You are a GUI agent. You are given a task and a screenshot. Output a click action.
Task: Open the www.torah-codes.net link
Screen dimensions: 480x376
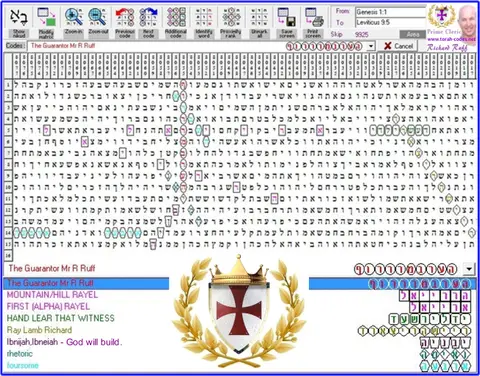[x=452, y=39]
